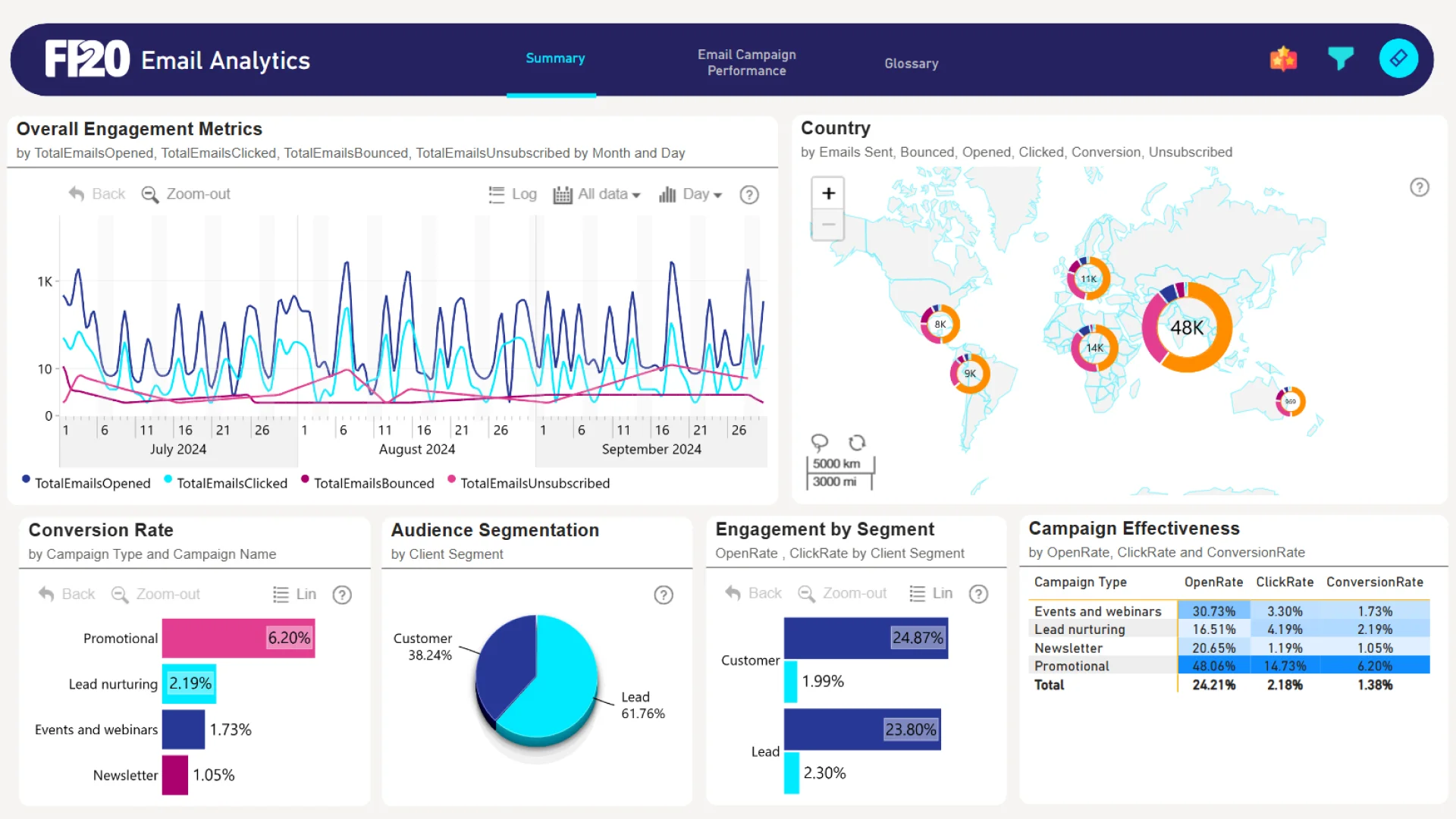The width and height of the screenshot is (1456, 819).
Task: Toggle TotalEmailsBounced legend item
Action: pos(368,483)
